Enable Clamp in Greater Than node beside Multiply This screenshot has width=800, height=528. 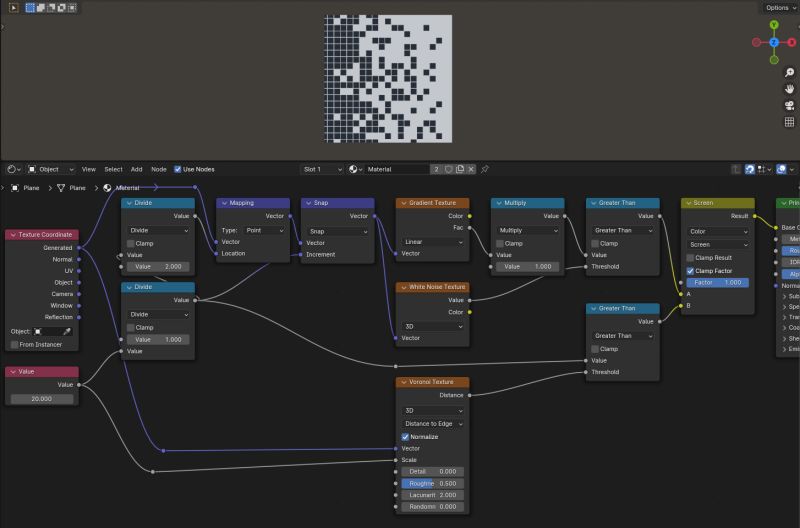tap(595, 244)
